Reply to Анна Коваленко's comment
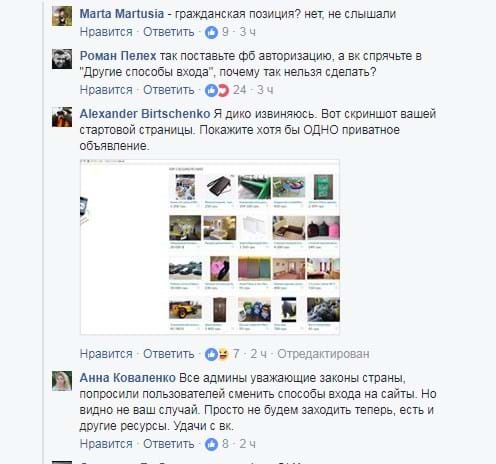496x464 pixels. point(169,444)
